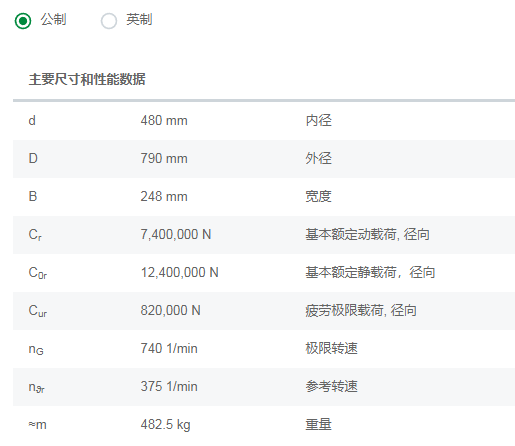Viewport: 515px width, 446px height.
Task: Click the 820,000 N fatigue limit value
Action: pyautogui.click(x=170, y=310)
